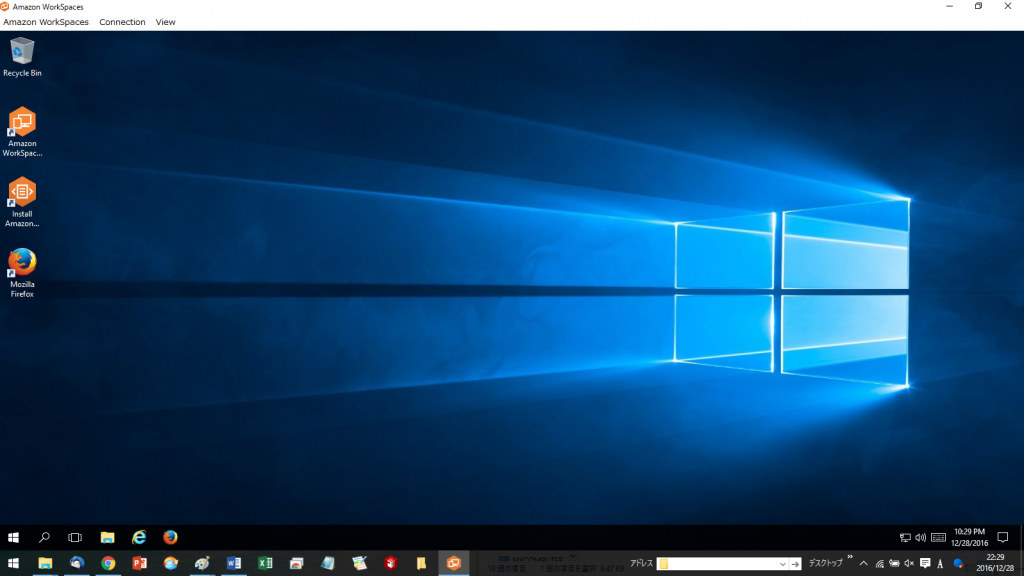The height and width of the screenshot is (576, 1024).
Task: Open Microsoft Word on the local taskbar
Action: click(x=234, y=563)
